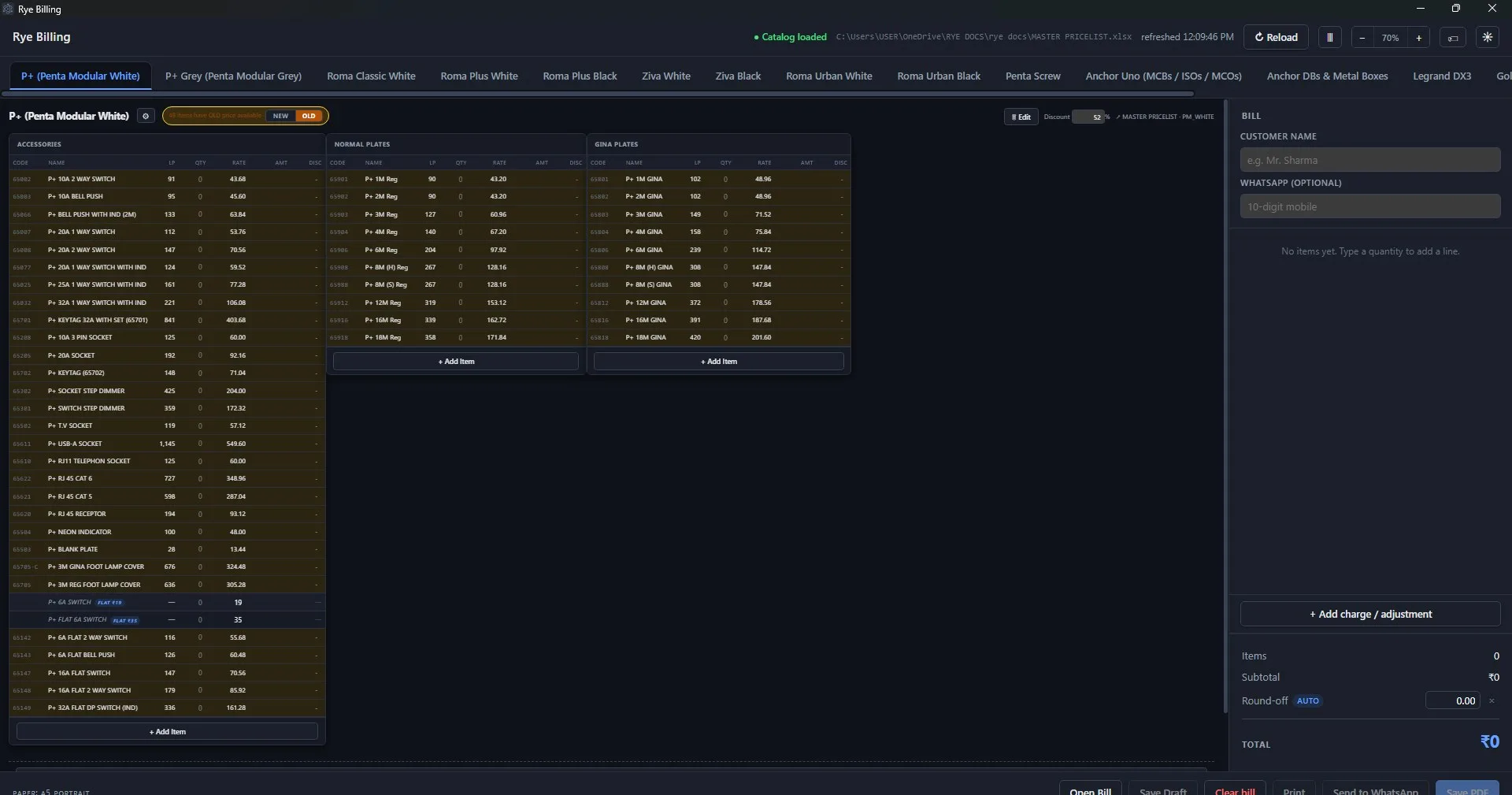Viewport: 1512px width, 795px height.
Task: Click the vertical scrollbar beside the catalog
Action: (1225, 406)
